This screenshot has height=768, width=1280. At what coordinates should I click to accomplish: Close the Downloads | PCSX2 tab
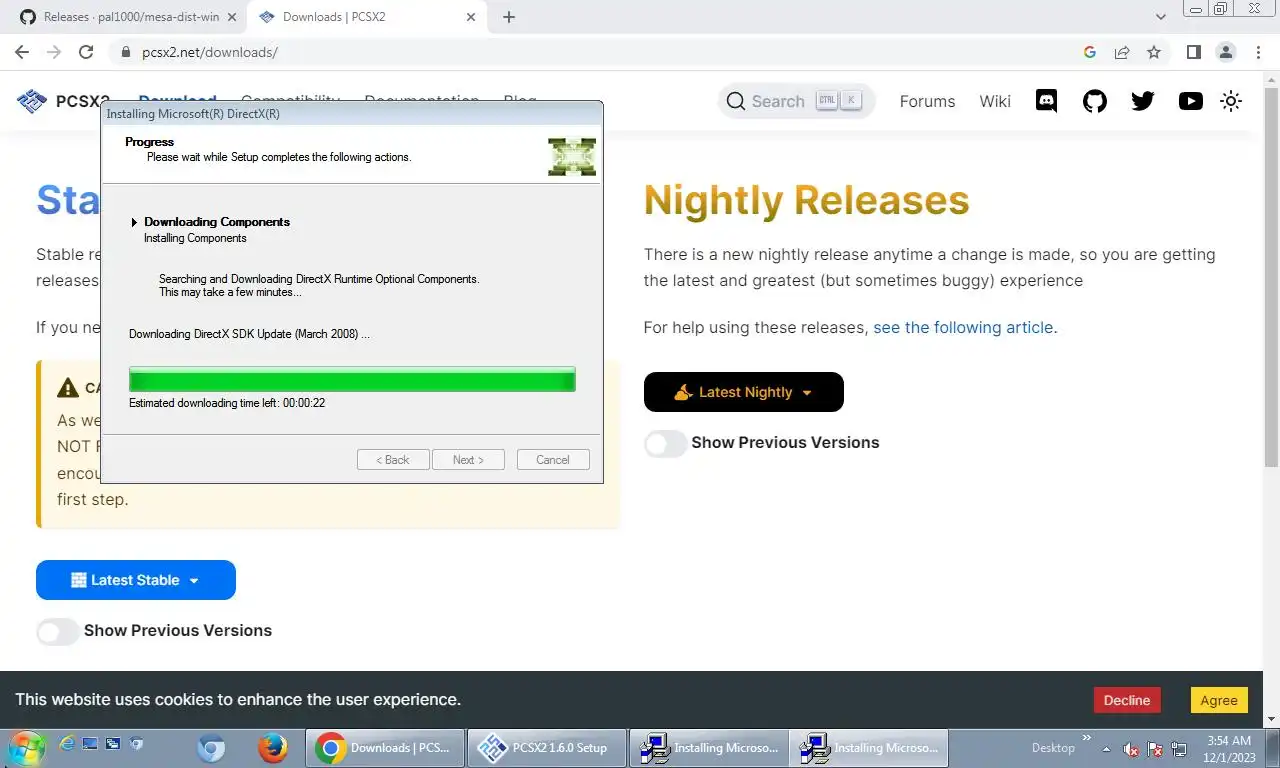point(473,17)
